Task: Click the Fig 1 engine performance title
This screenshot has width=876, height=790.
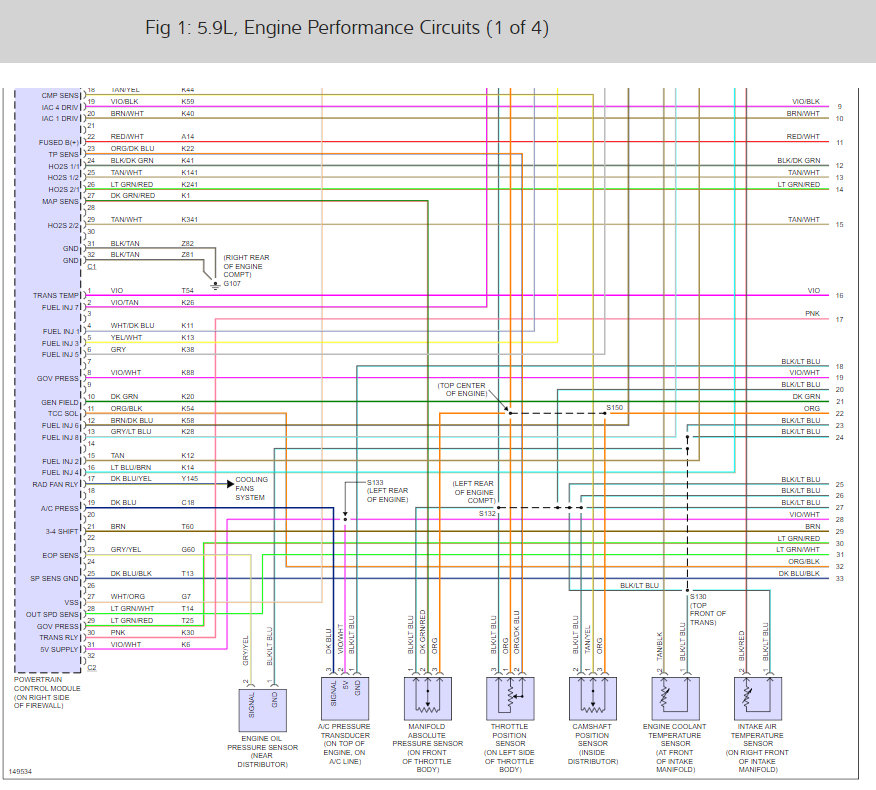Action: [347, 28]
